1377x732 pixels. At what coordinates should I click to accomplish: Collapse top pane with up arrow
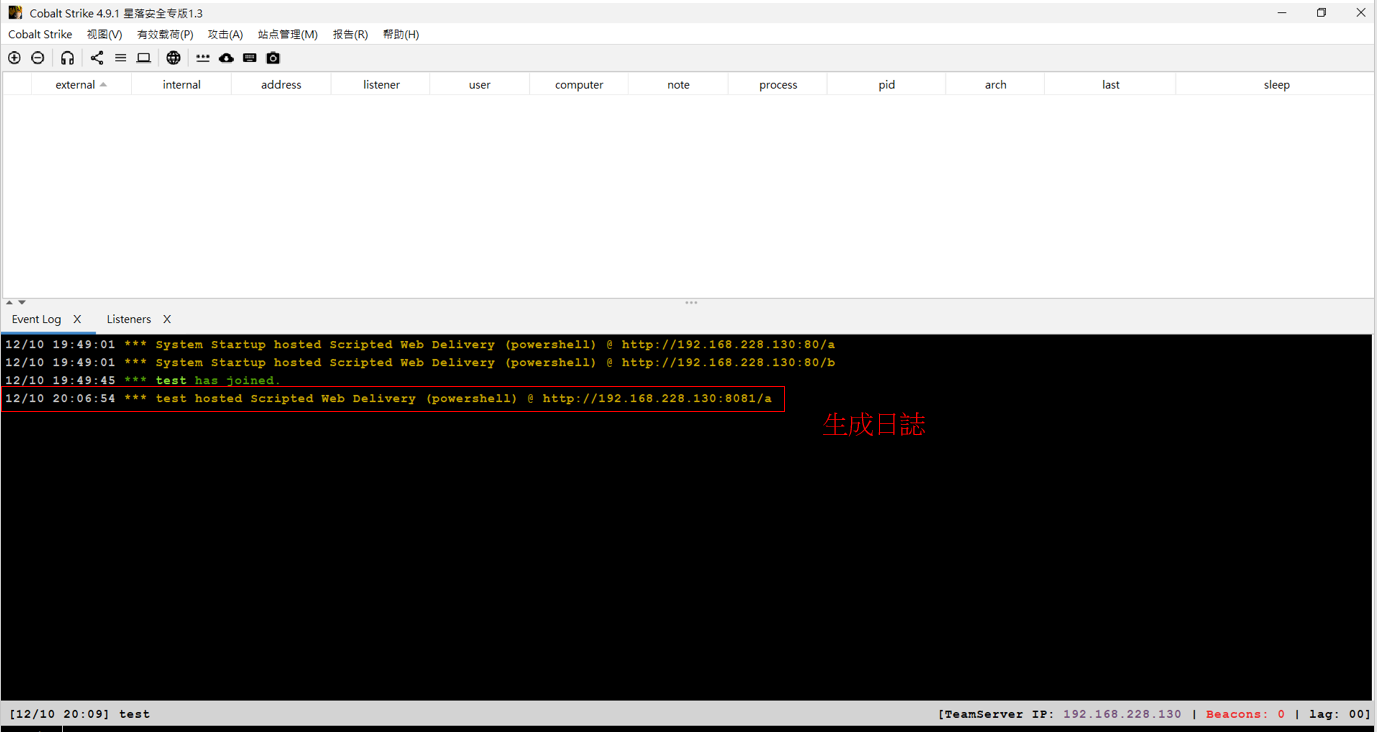click(9, 302)
